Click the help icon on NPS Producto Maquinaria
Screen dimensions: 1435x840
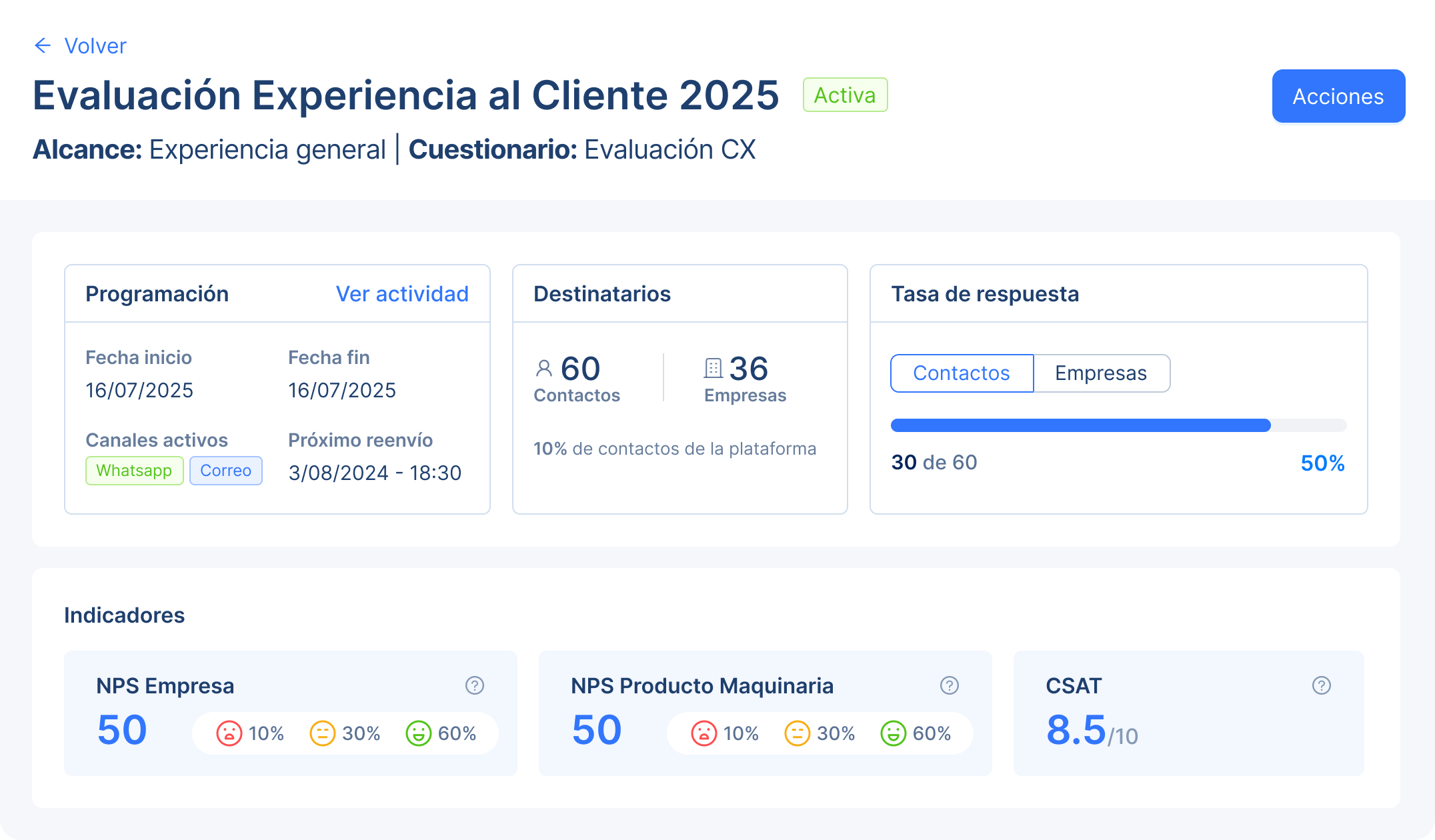pyautogui.click(x=950, y=685)
